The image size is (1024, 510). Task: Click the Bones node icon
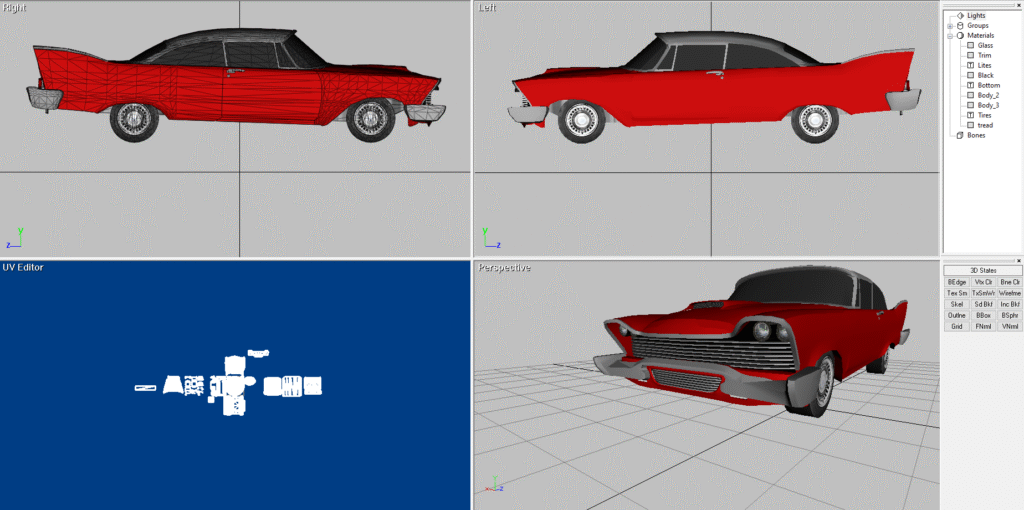[x=961, y=135]
